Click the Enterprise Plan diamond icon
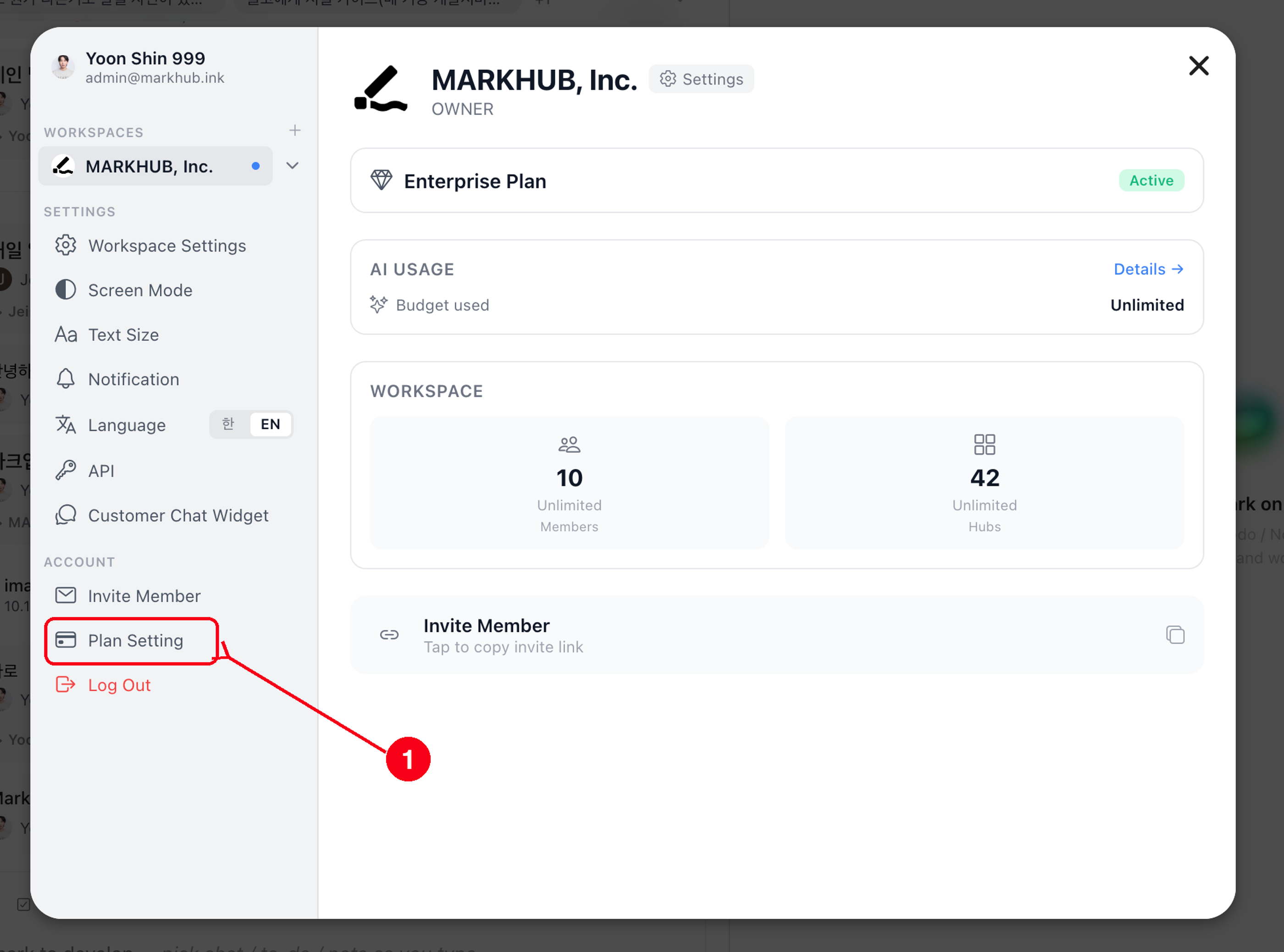The width and height of the screenshot is (1284, 952). click(x=381, y=181)
